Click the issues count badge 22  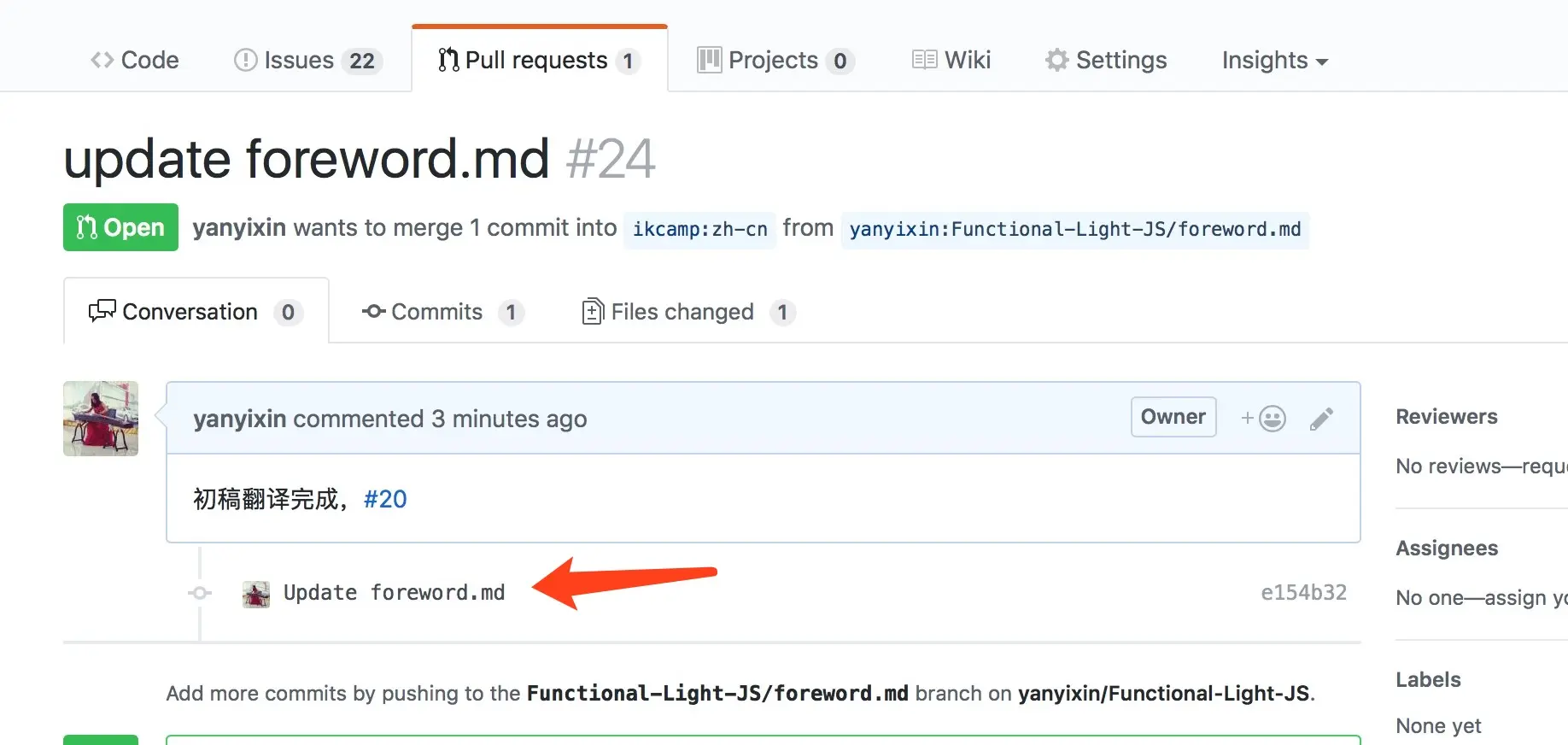tap(362, 61)
